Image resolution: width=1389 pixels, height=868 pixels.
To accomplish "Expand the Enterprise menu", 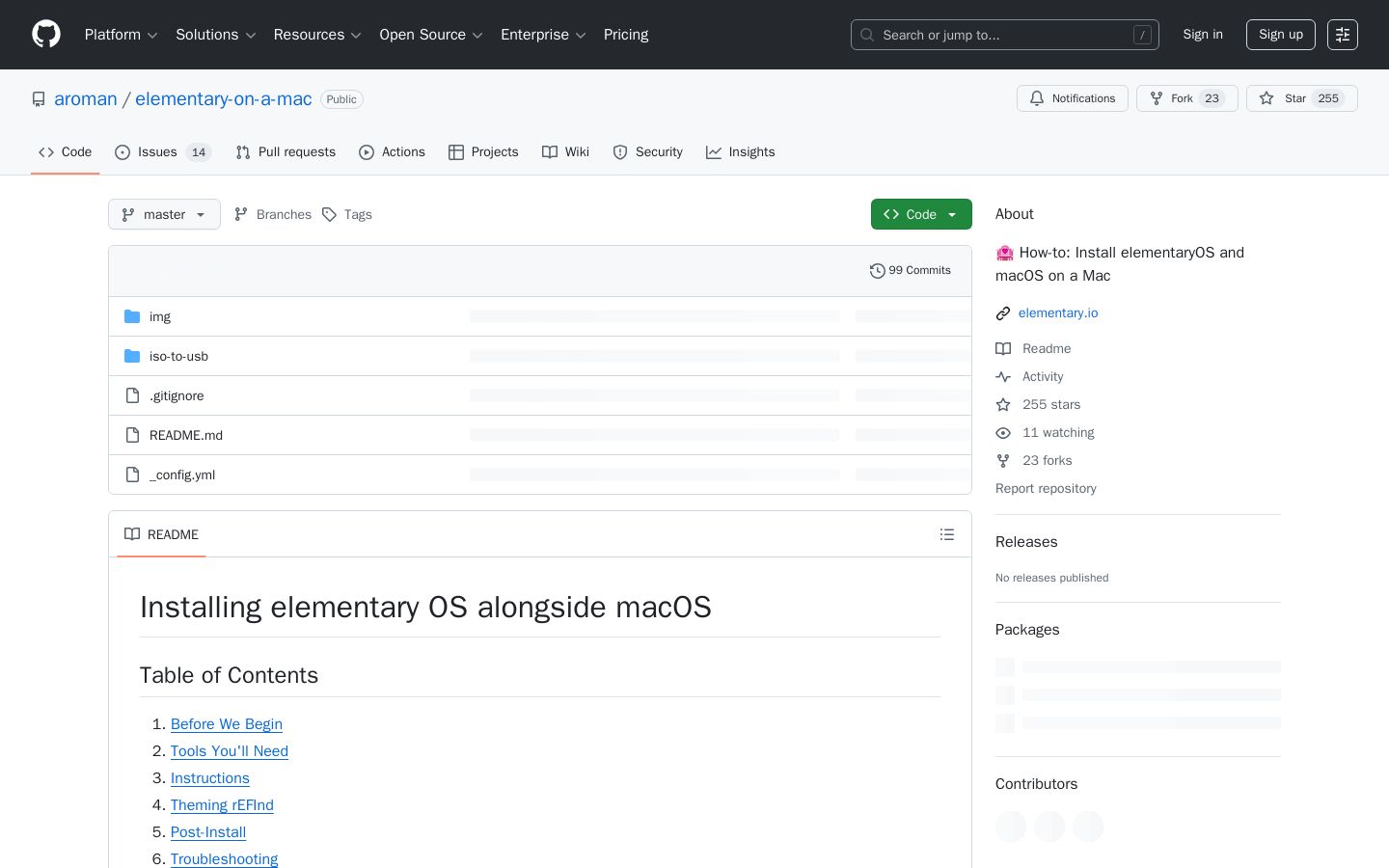I will click(543, 35).
